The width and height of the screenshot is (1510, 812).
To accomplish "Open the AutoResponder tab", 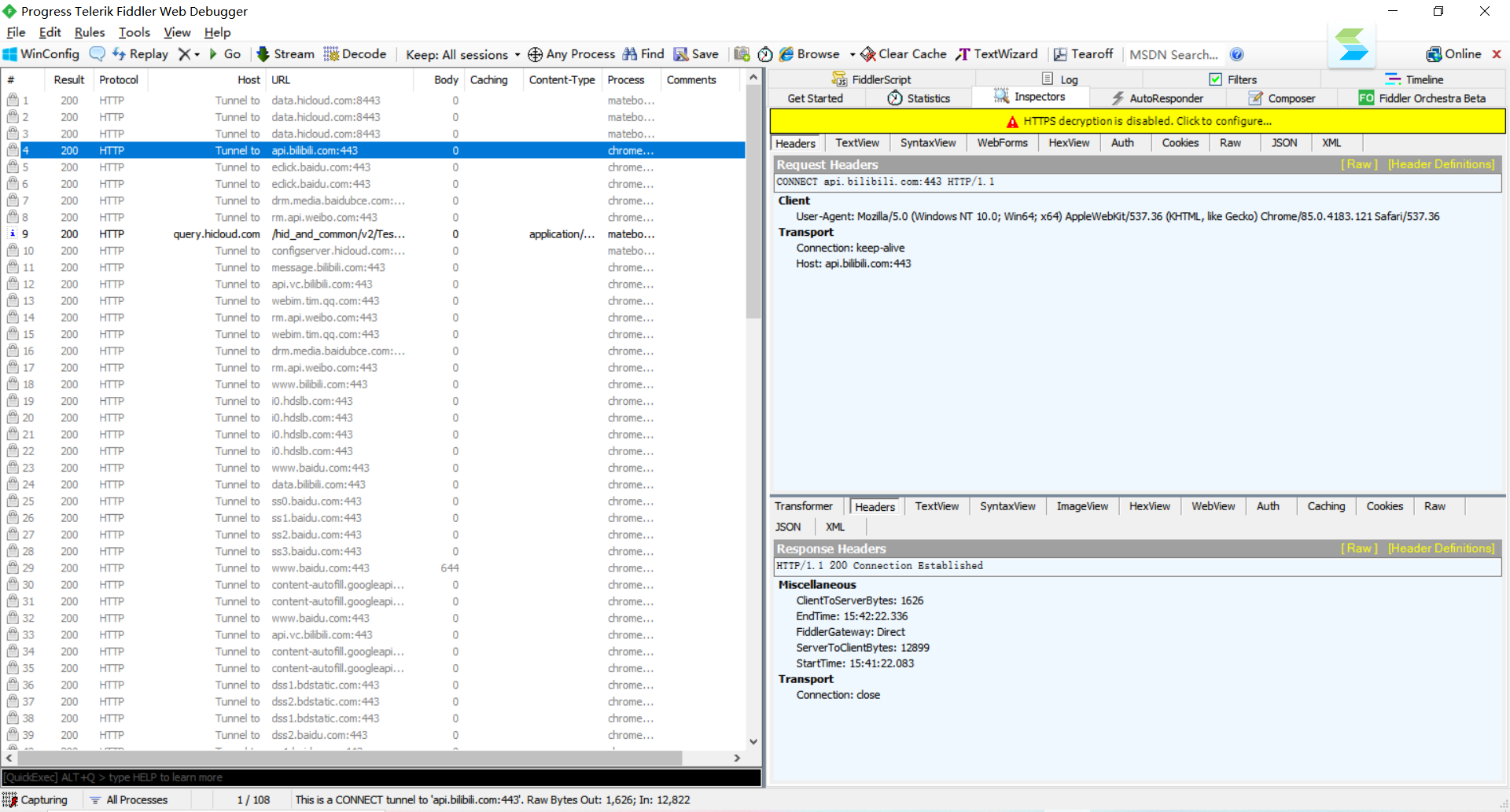I will point(1157,98).
